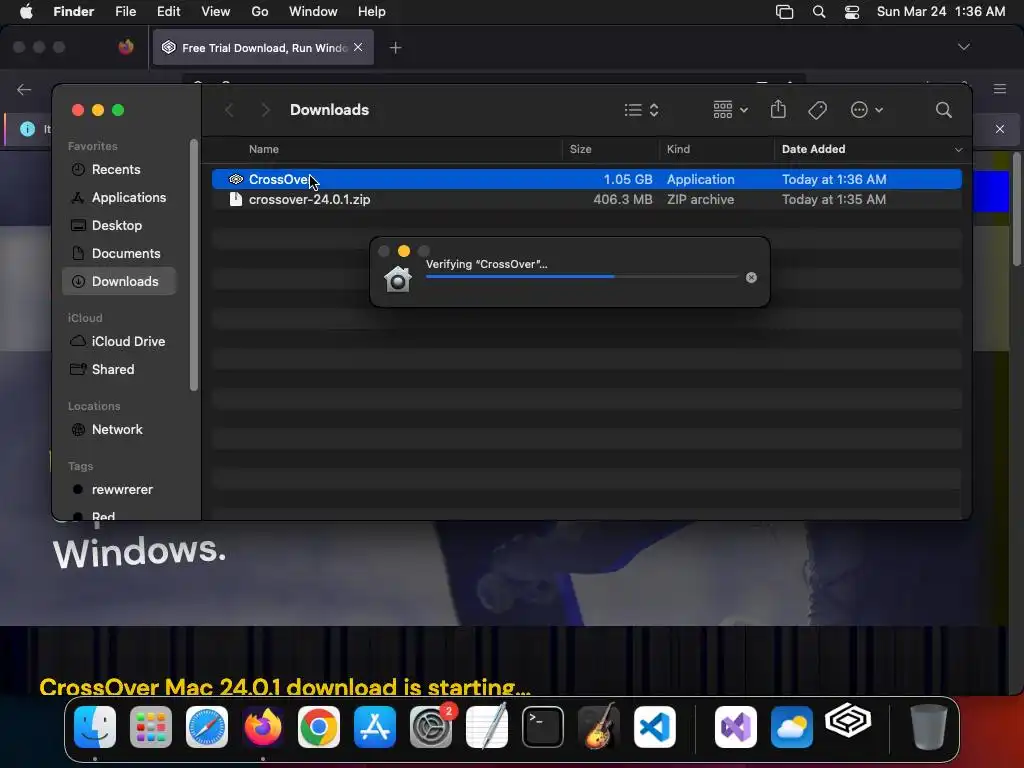The image size is (1024, 768).
Task: Open the Firefox hamburger menu
Action: pos(999,89)
